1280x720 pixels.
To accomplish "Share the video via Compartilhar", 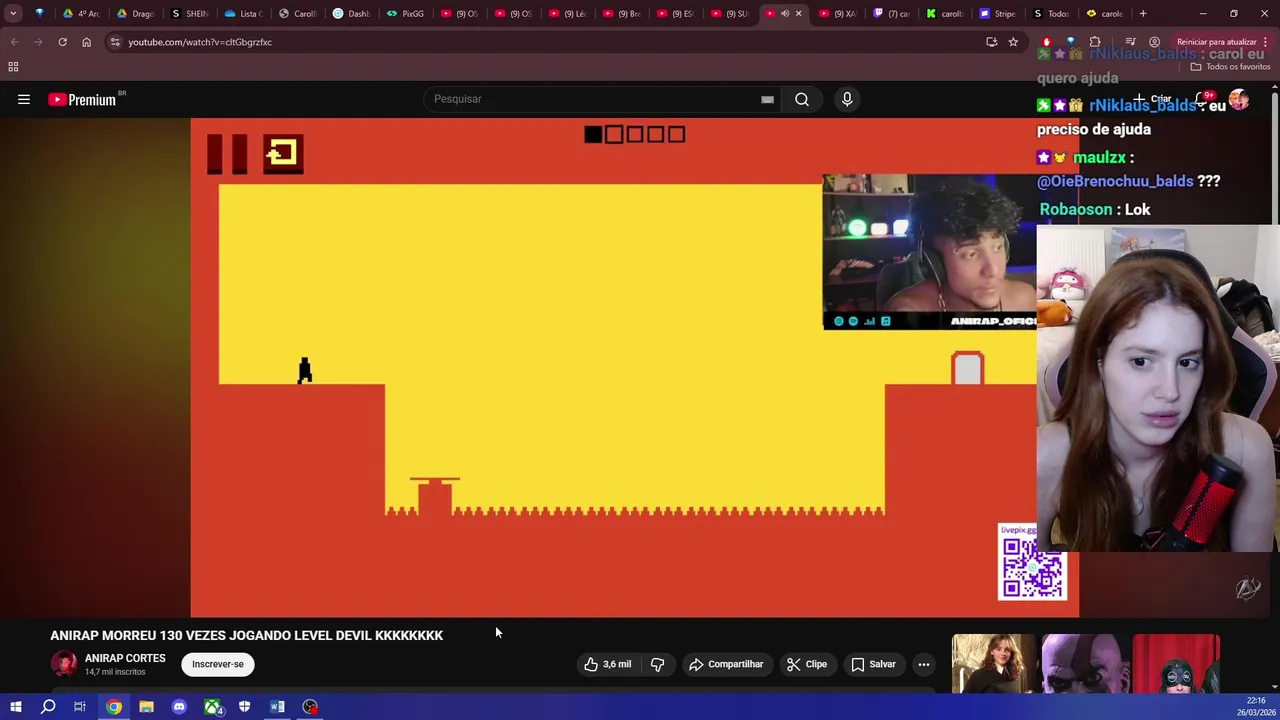I will coord(726,664).
